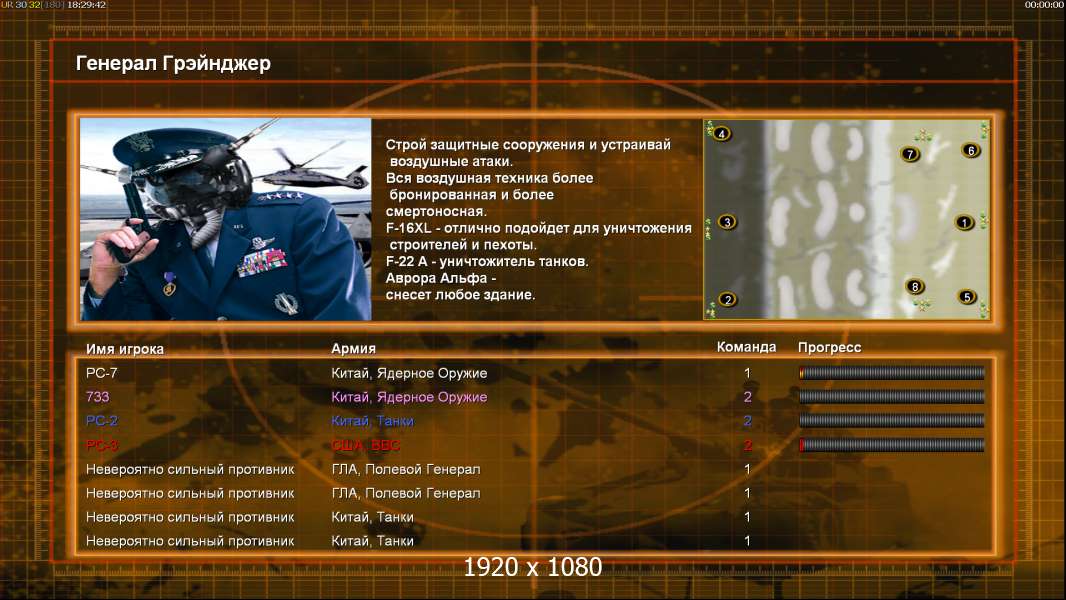Click 733's purple army 'Китай, Ядерное Оружие'
This screenshot has height=600, width=1066.
tap(409, 397)
